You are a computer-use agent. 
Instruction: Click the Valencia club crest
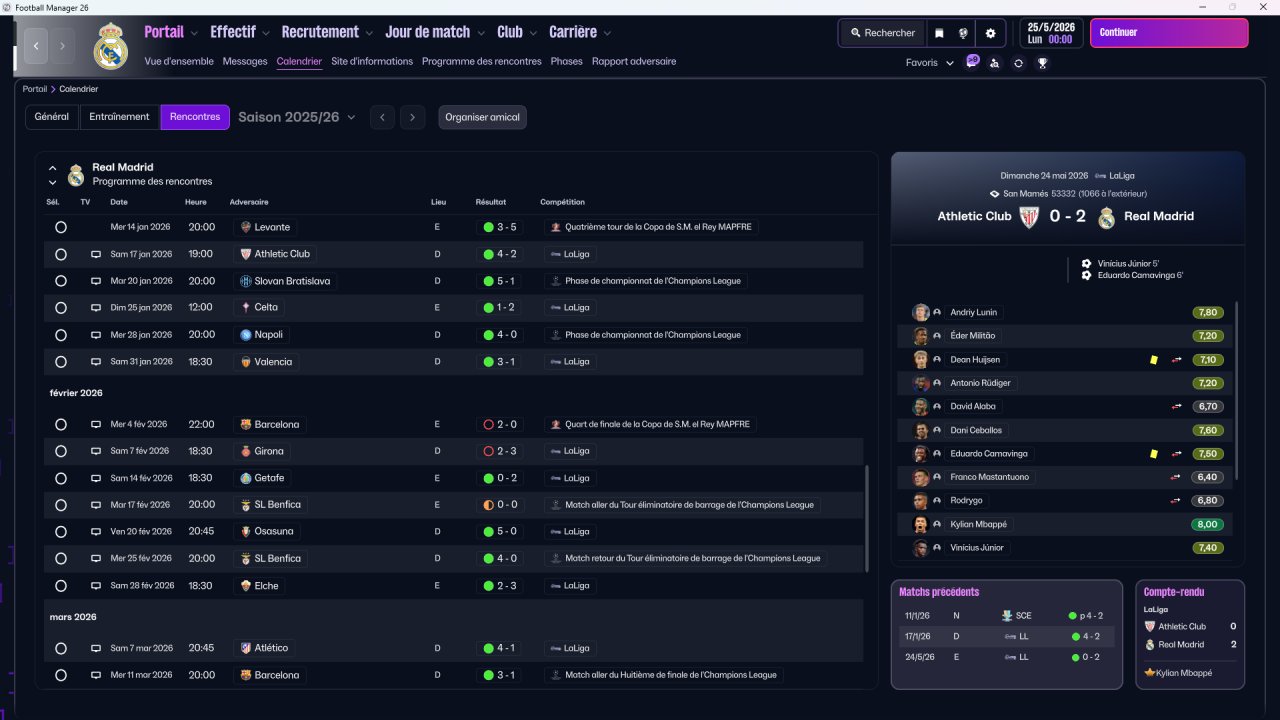pyautogui.click(x=245, y=361)
